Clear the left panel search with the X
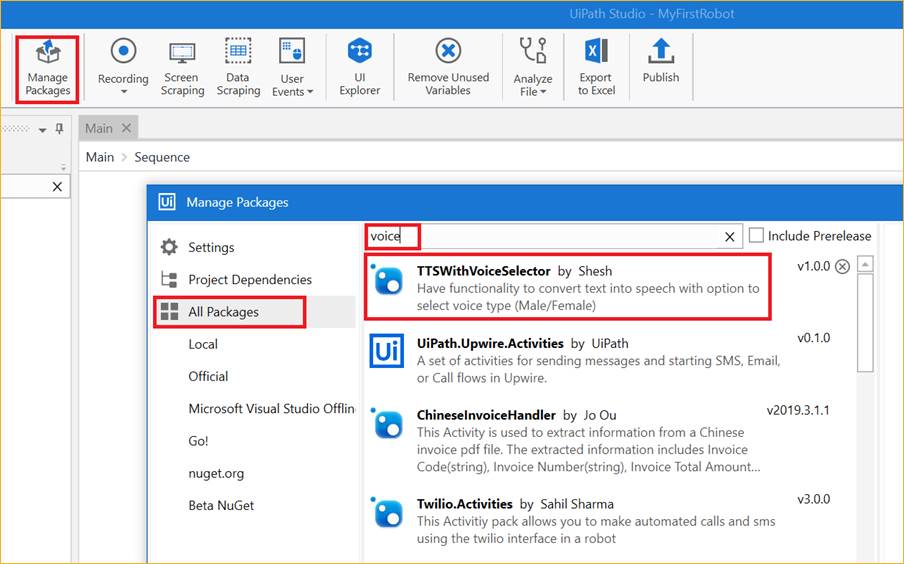The height and width of the screenshot is (564, 904). click(57, 186)
